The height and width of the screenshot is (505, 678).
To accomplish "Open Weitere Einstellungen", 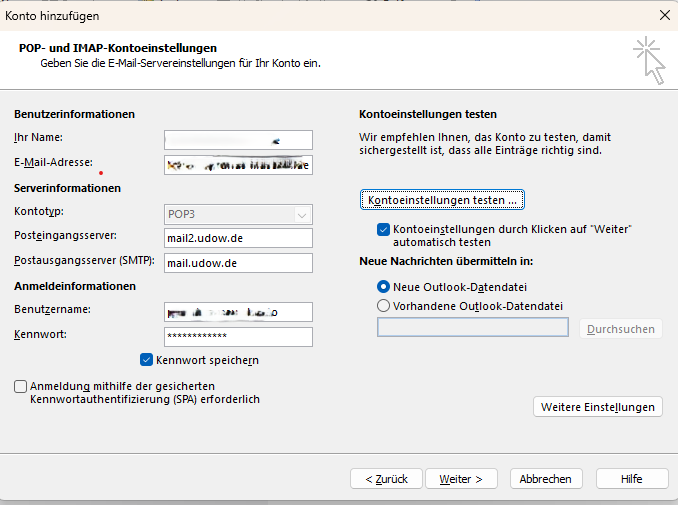I will (x=598, y=407).
